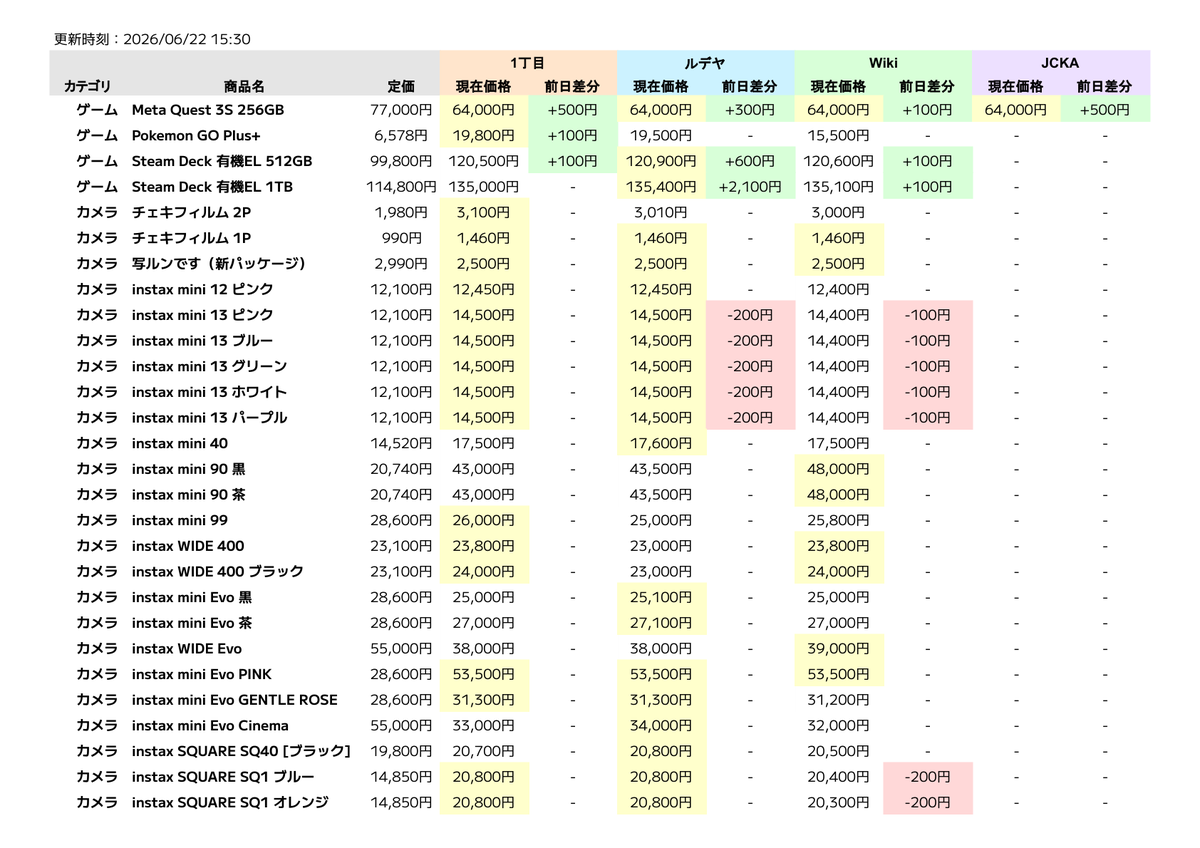Click the 99,800円 list price cell
Image resolution: width=1200 pixels, height=848 pixels.
coord(401,161)
